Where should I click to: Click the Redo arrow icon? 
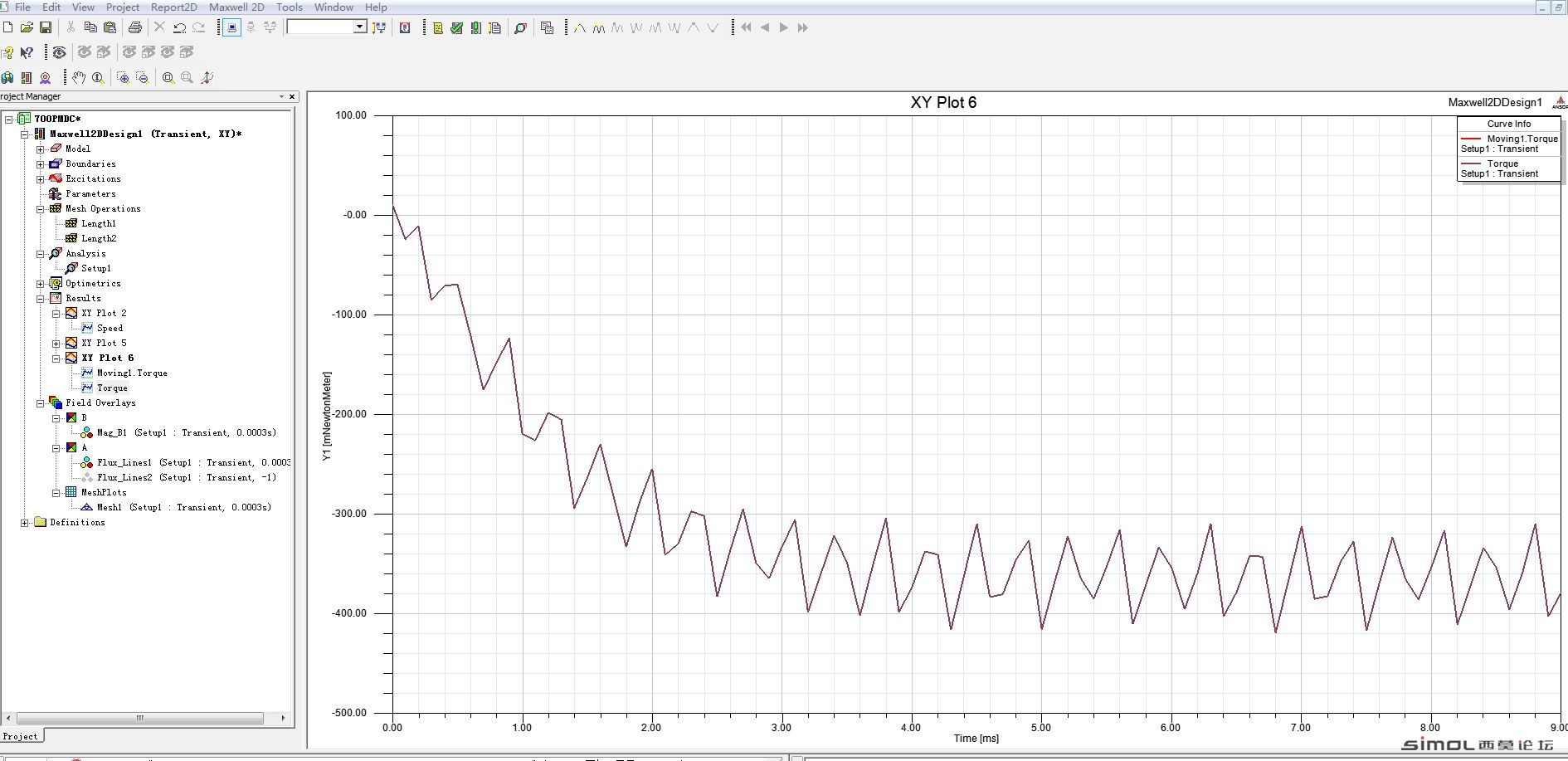(x=198, y=27)
